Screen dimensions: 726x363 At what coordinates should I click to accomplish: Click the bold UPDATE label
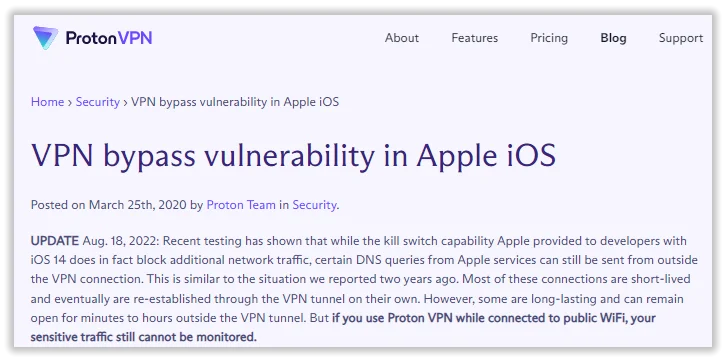pos(55,241)
